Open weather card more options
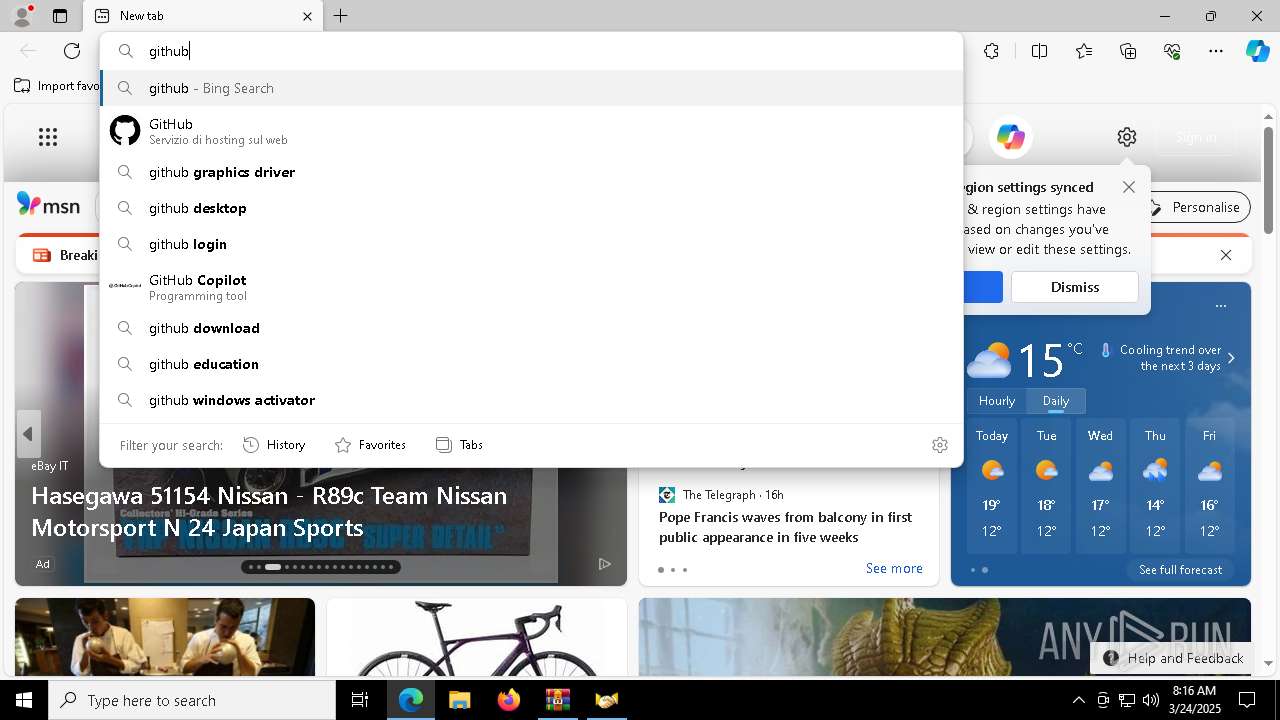This screenshot has width=1280, height=720. click(1220, 306)
